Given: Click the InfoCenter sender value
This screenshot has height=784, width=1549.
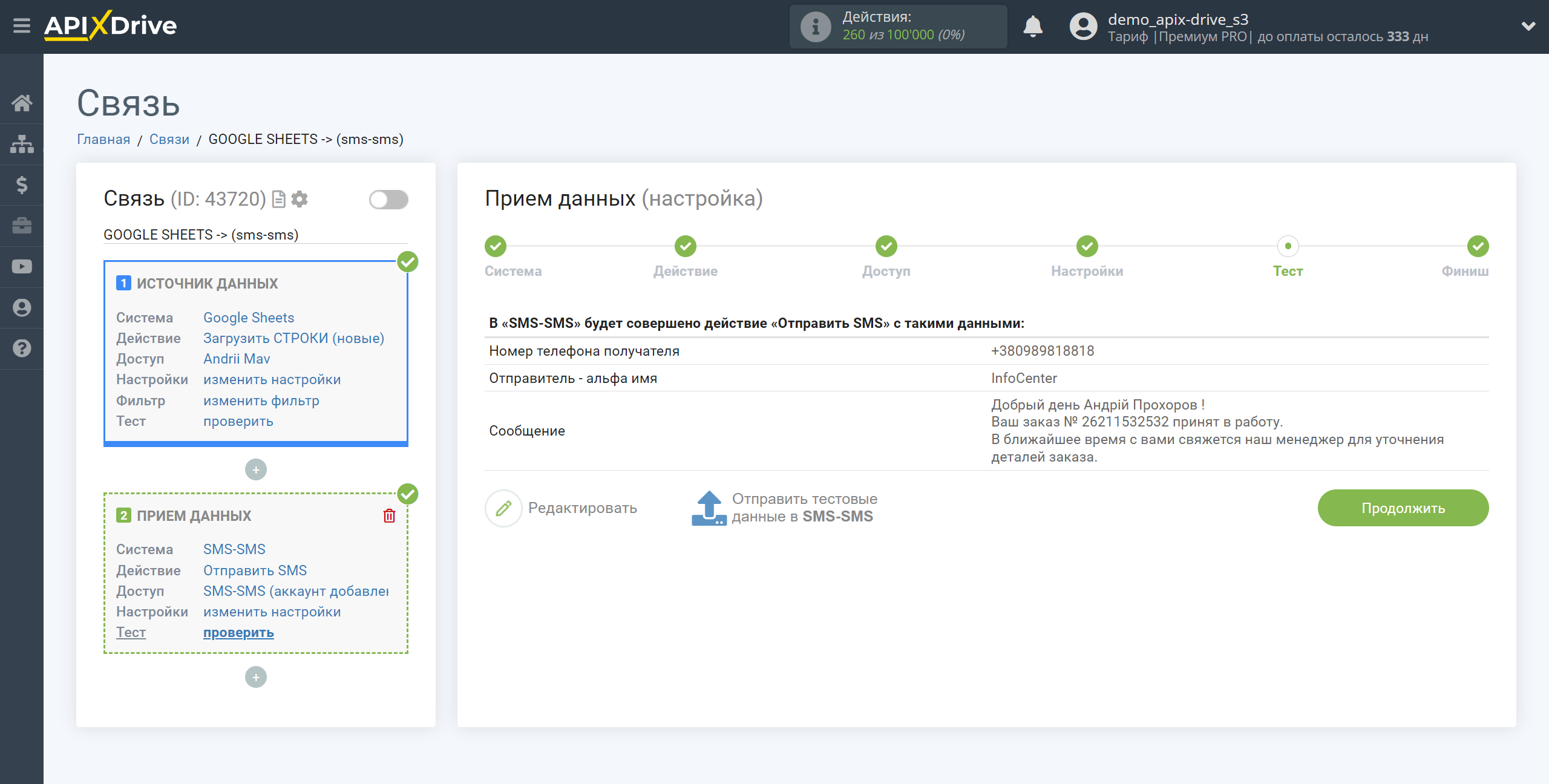Looking at the screenshot, I should point(1024,378).
